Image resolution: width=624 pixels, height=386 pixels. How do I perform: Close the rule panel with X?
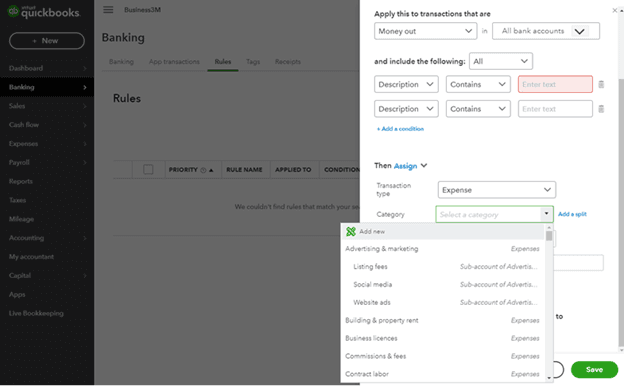(x=614, y=10)
